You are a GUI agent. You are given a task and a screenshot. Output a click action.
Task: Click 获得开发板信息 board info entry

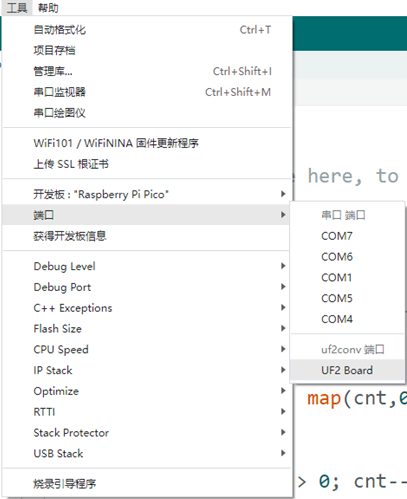[x=146, y=236]
